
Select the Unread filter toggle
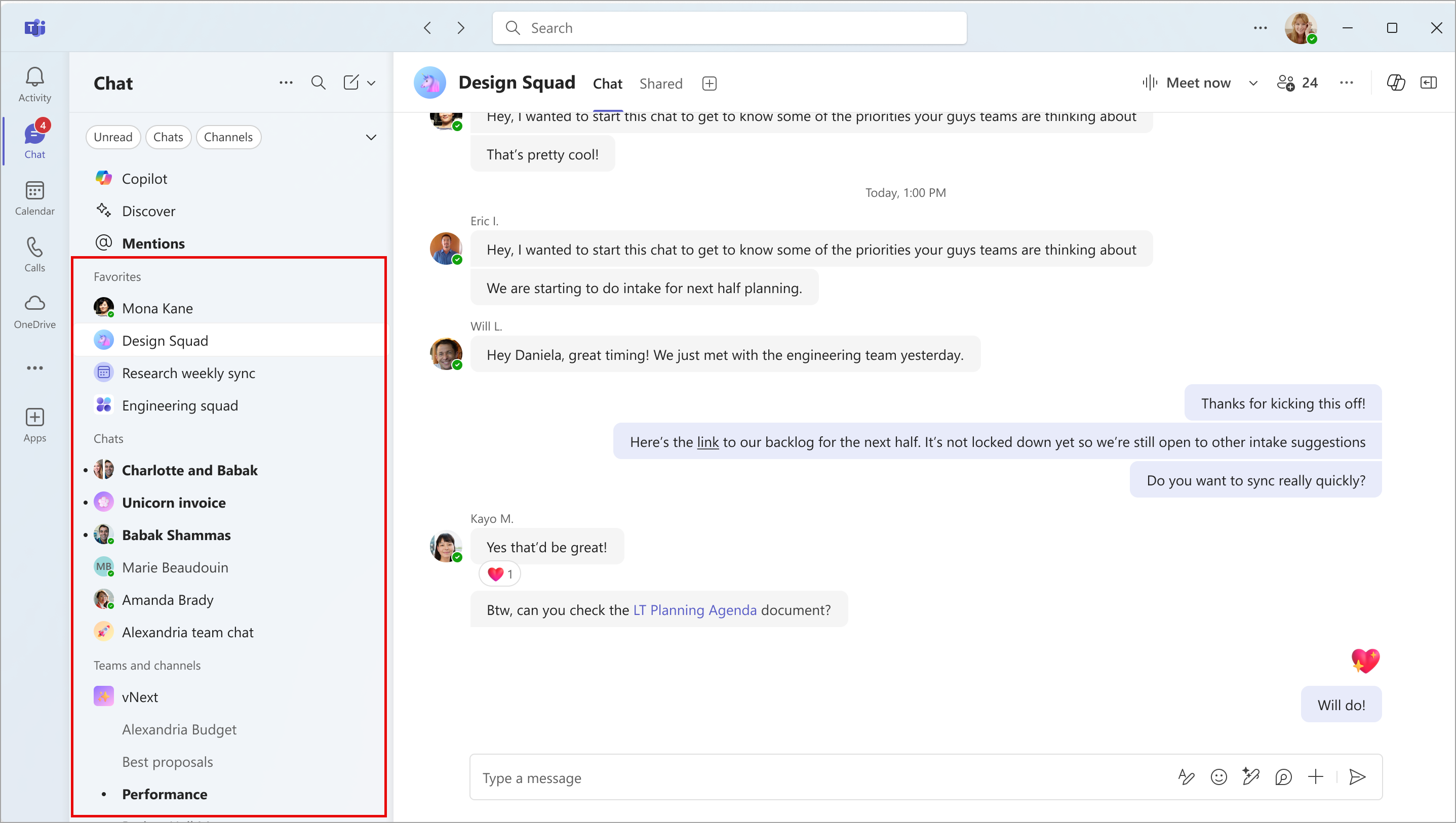point(111,136)
